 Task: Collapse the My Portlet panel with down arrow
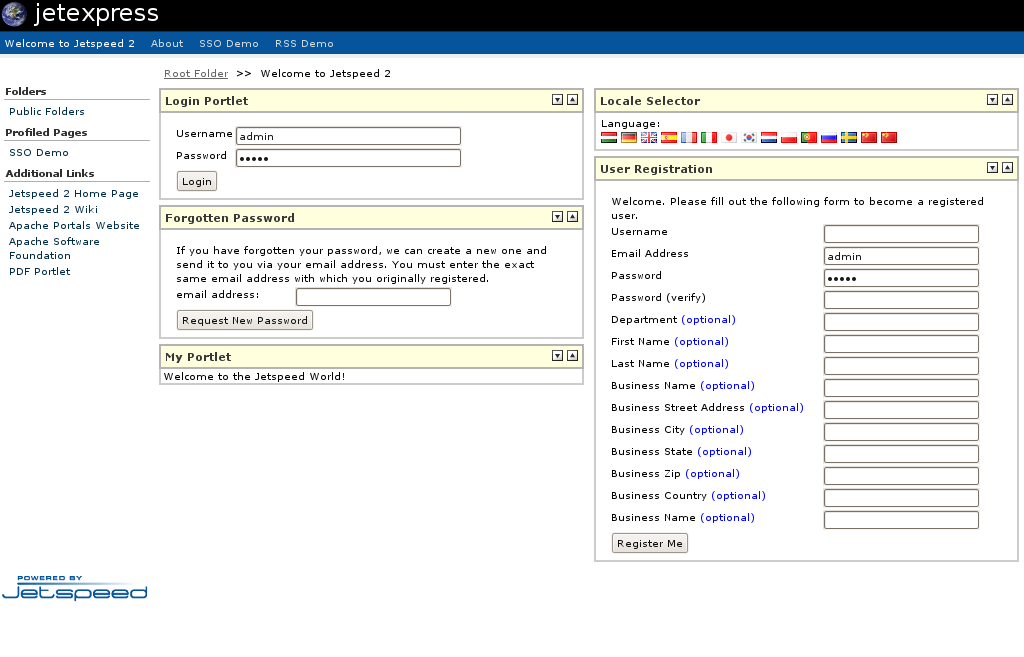(x=557, y=356)
